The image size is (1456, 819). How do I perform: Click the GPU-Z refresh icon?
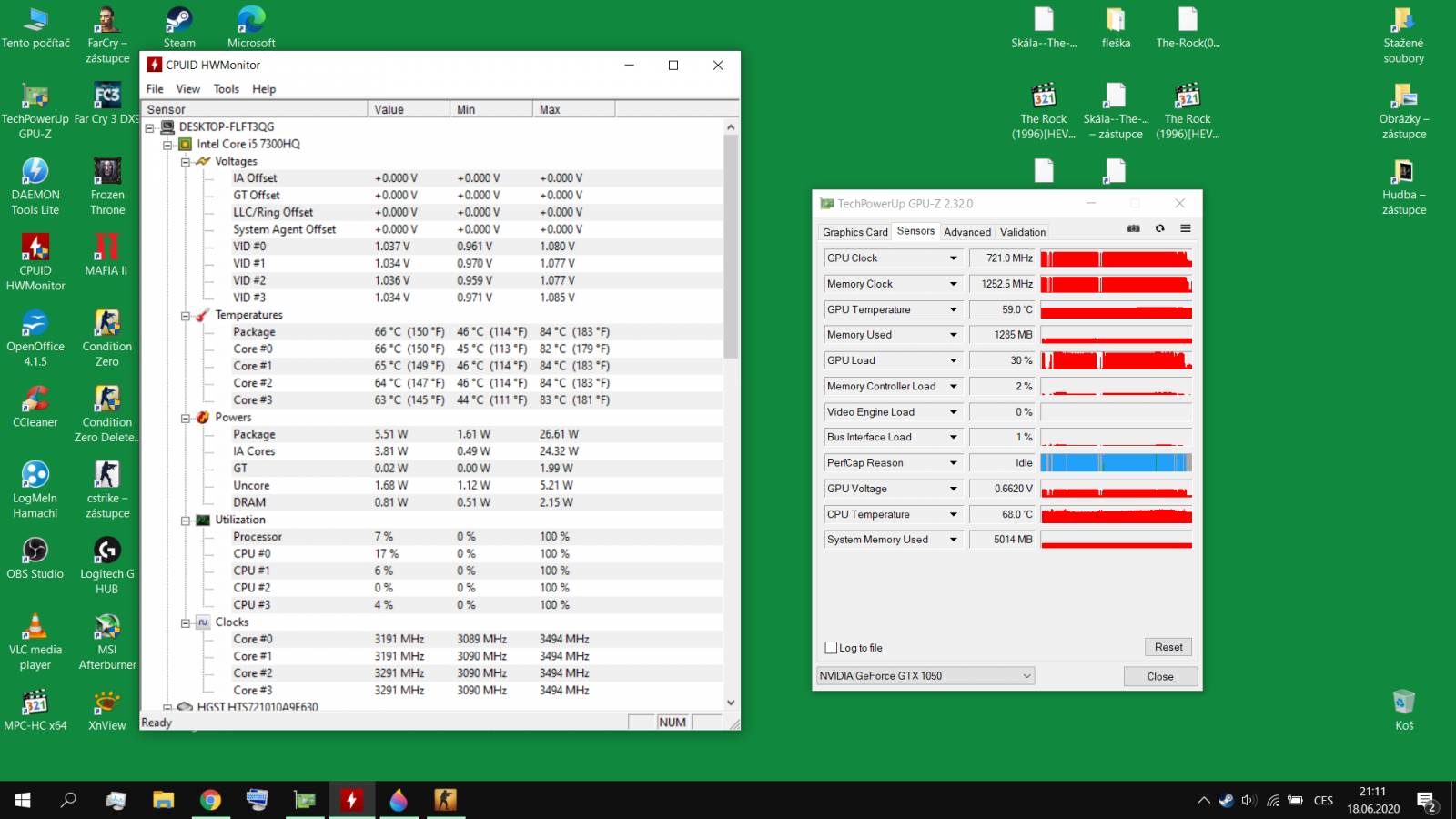[x=1159, y=228]
